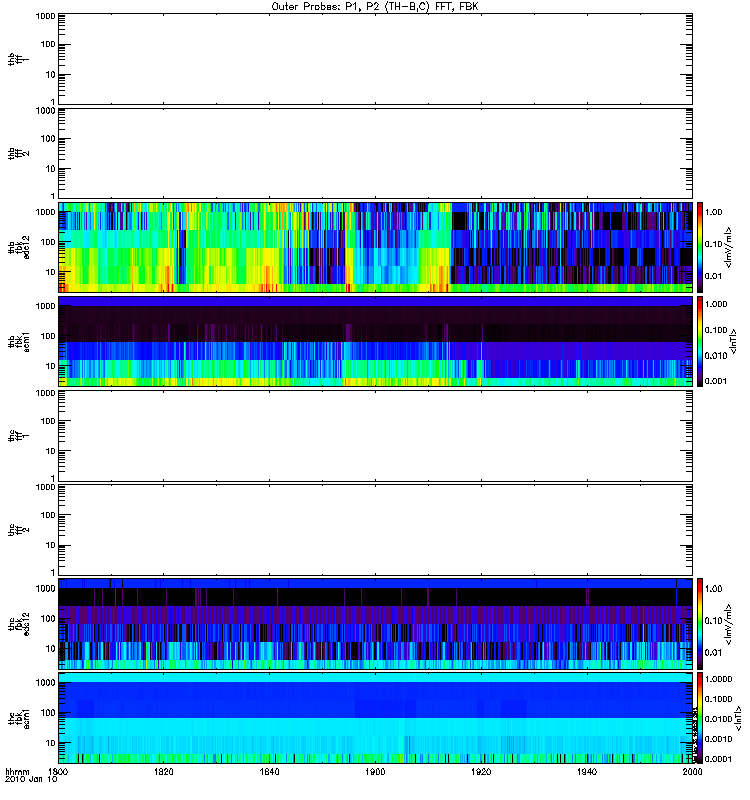Click the '100' tick of the thb fff 1 axis
Screen dimensions: 750x800
pos(48,44)
